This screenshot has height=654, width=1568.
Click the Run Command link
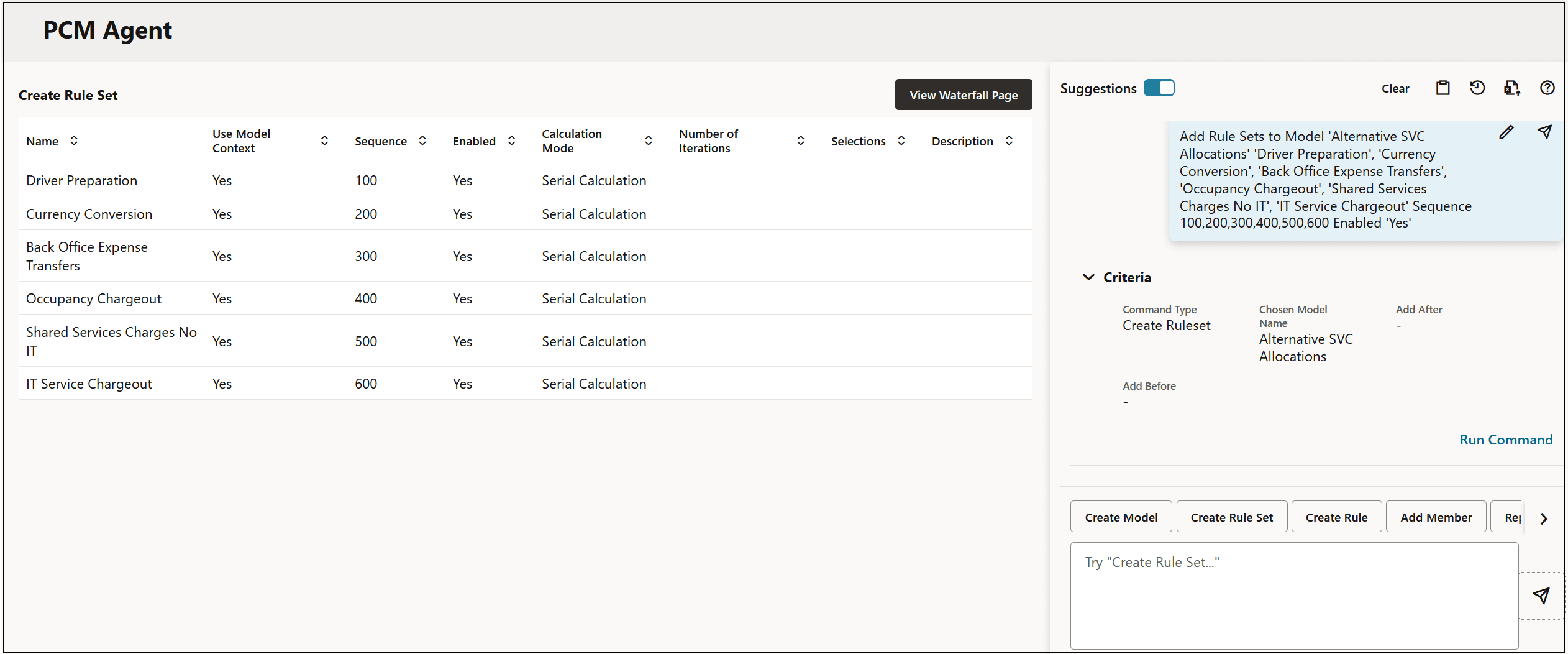(x=1506, y=440)
